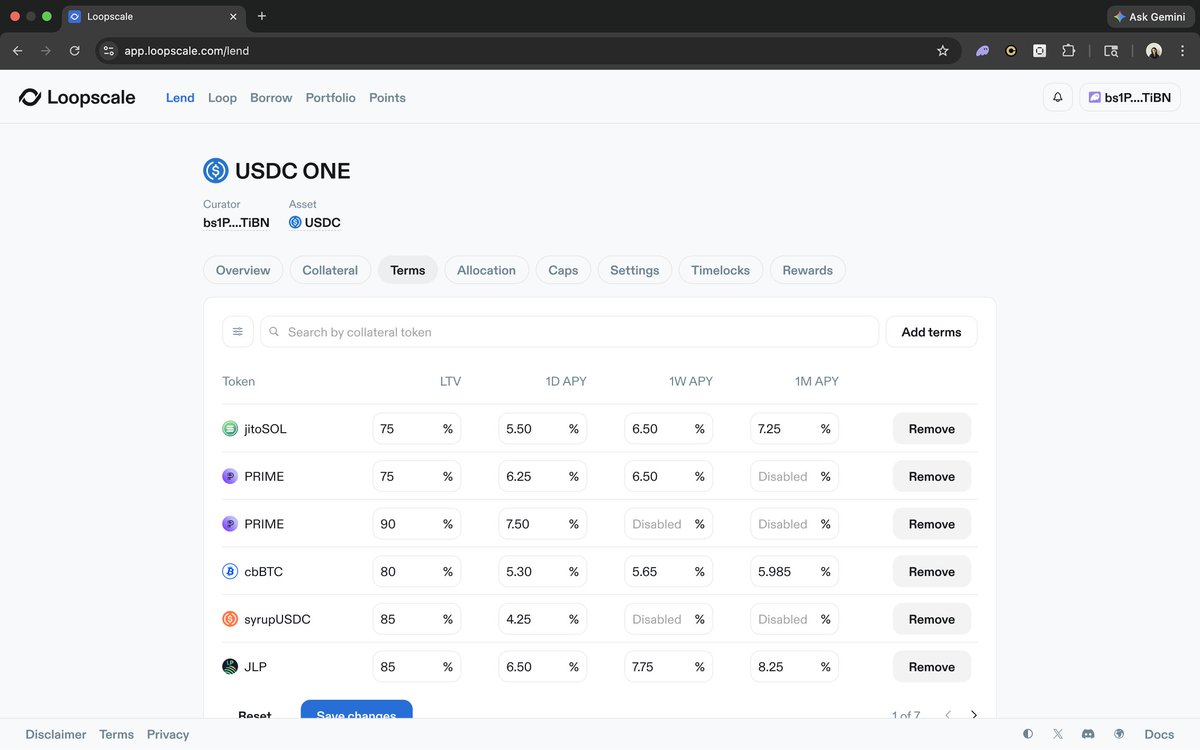Click the disabled 1W APY field for syrupUSDC
Screen dimensions: 1200x750
[x=668, y=619]
